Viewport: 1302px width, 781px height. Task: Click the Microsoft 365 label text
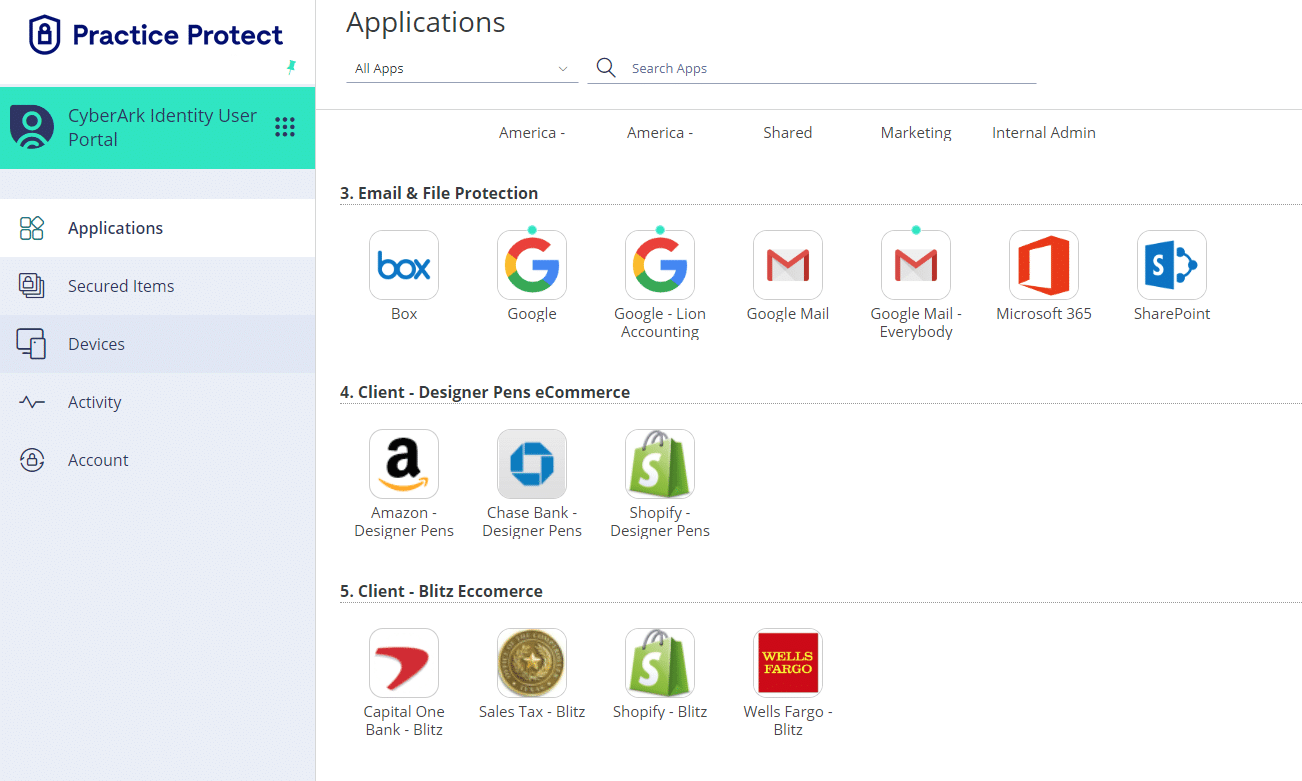pyautogui.click(x=1044, y=313)
